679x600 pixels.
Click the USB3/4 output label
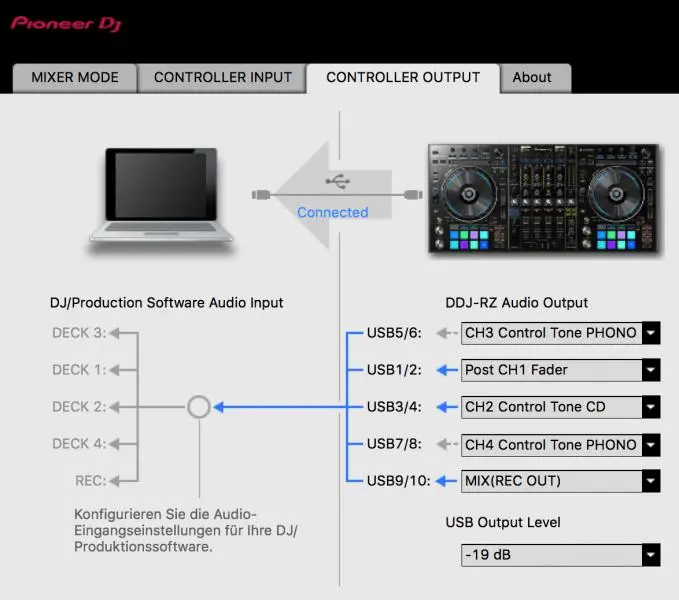click(394, 407)
